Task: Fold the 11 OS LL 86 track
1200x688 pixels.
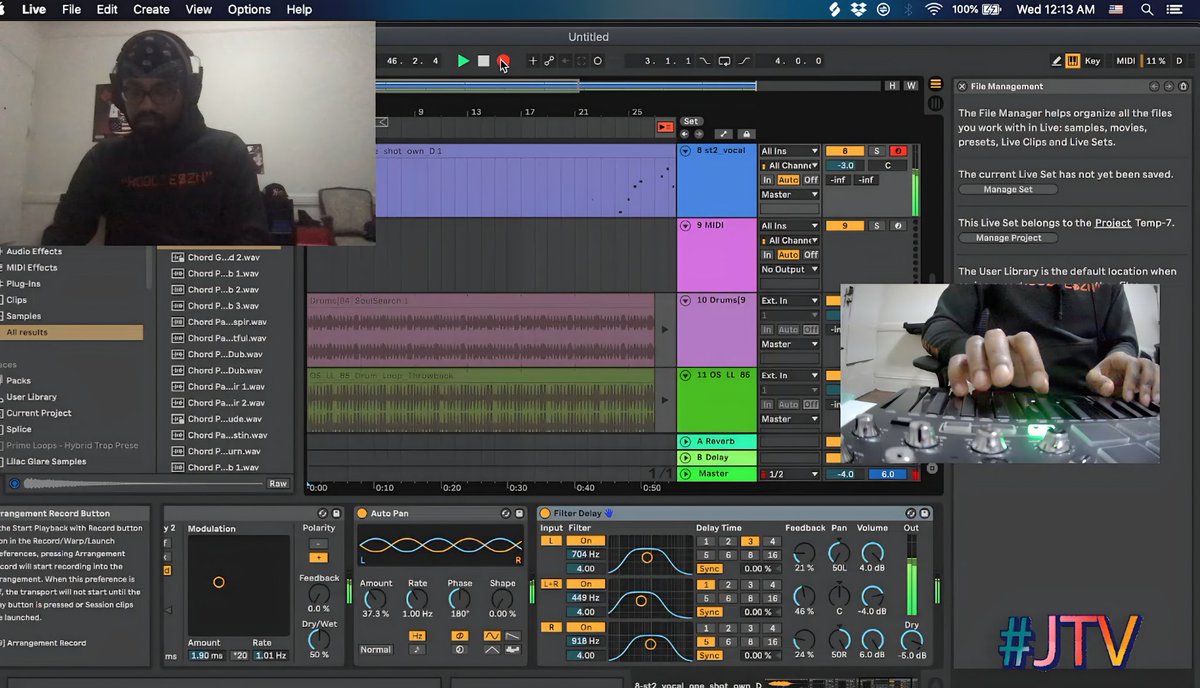Action: click(x=686, y=376)
